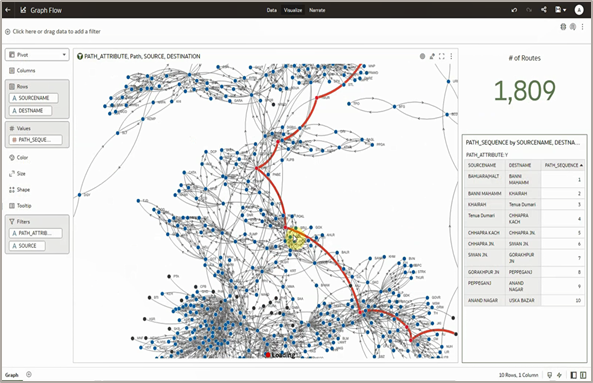Click the pencil edit icon on graph toolbar
Viewport: 593px width, 383px height.
[x=432, y=56]
